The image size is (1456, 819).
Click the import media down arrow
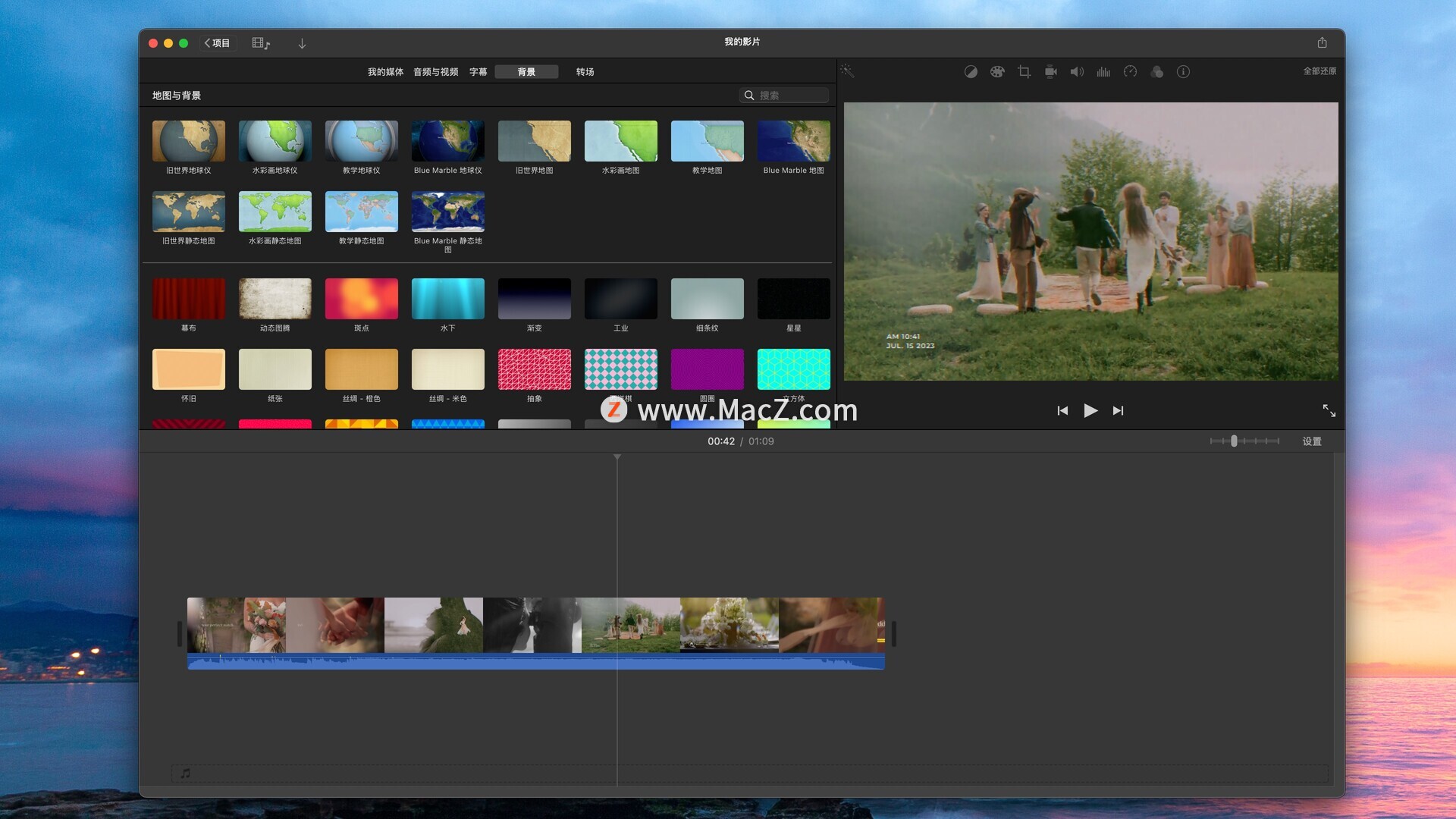click(302, 43)
